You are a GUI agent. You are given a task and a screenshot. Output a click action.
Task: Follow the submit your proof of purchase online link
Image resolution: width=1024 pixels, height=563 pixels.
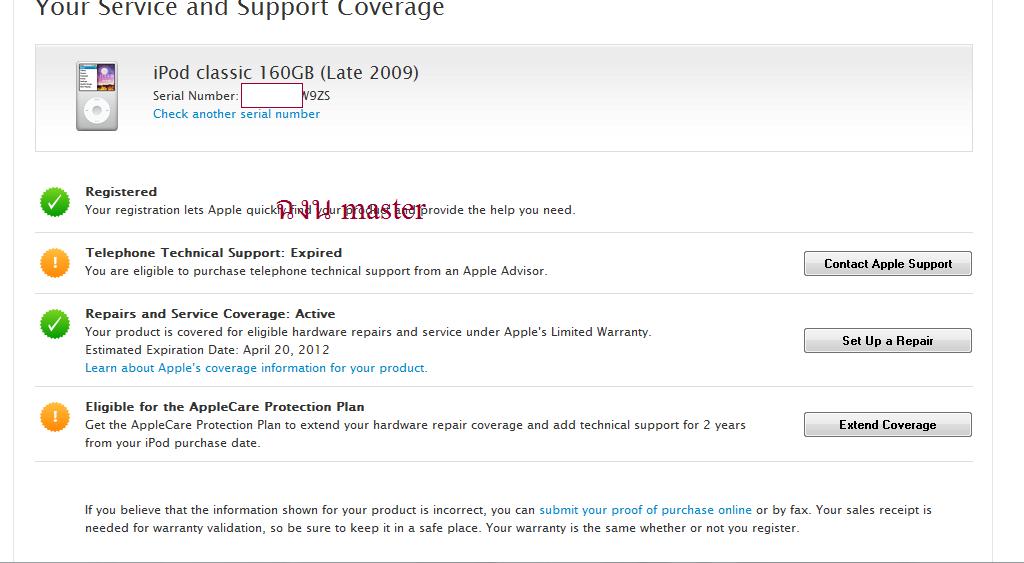(x=645, y=510)
